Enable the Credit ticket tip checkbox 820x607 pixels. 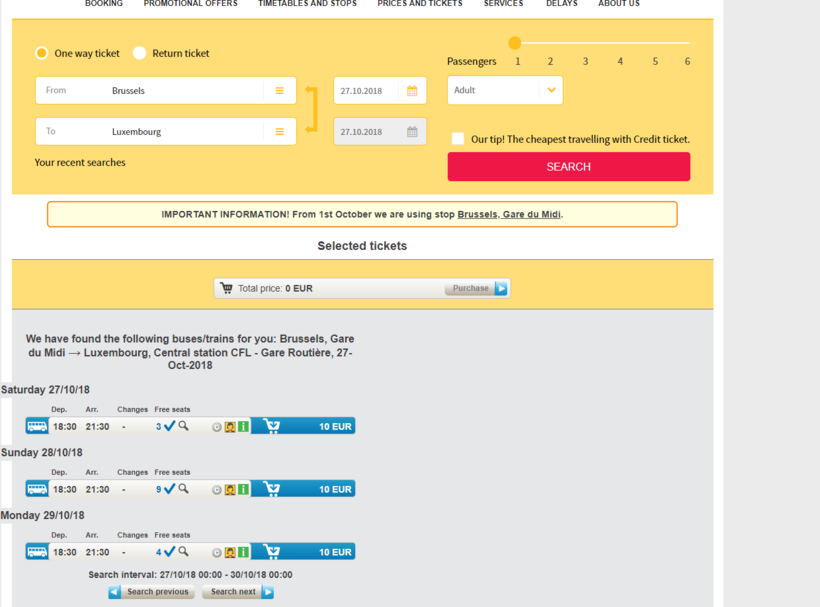pyautogui.click(x=458, y=139)
